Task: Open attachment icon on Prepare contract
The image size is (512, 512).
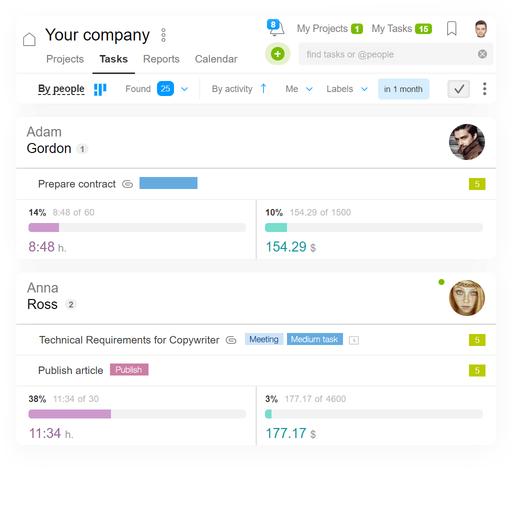Action: tap(127, 184)
